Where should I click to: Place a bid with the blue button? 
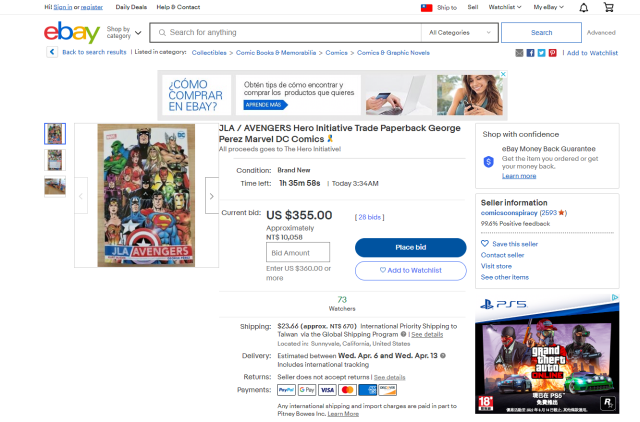click(411, 247)
